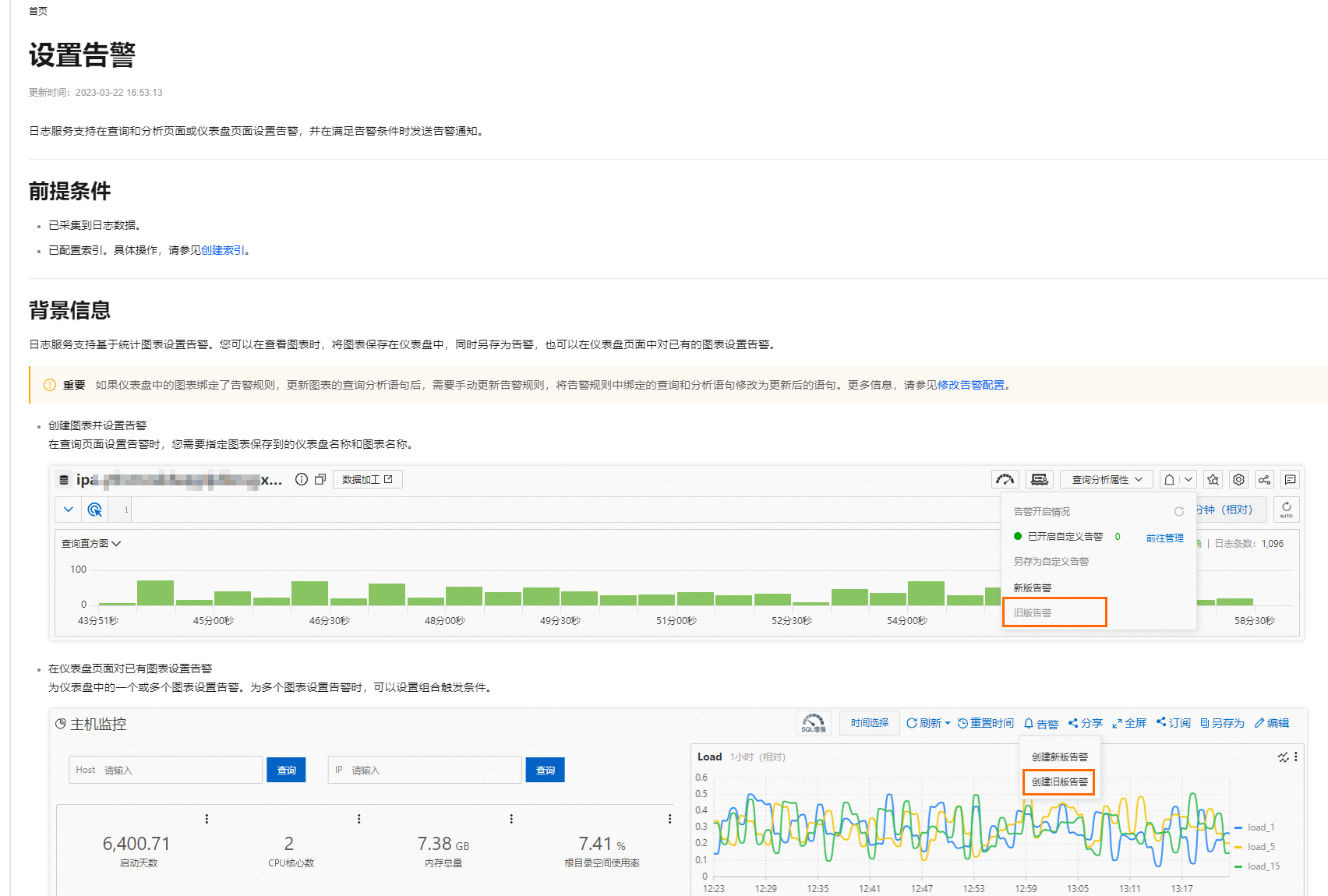1328x896 pixels.
Task: Click 分享 in dashboard toolbar
Action: (1086, 724)
